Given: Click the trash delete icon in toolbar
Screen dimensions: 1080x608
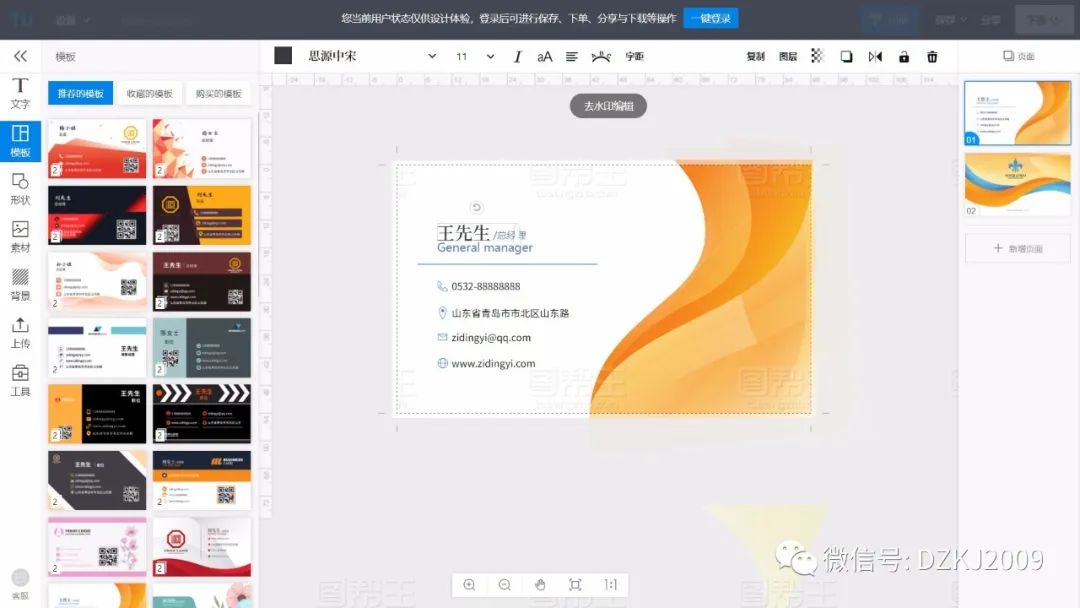Looking at the screenshot, I should tap(932, 57).
